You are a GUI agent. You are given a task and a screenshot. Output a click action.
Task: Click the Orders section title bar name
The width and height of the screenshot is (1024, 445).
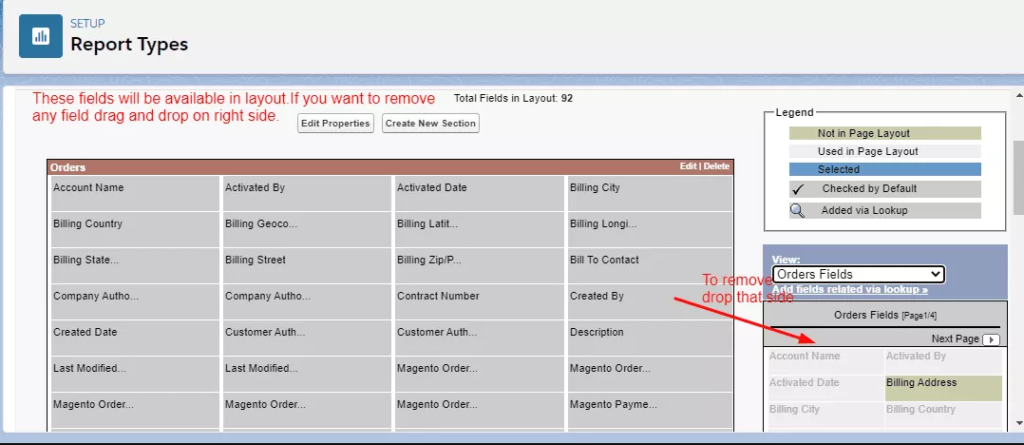pos(68,167)
